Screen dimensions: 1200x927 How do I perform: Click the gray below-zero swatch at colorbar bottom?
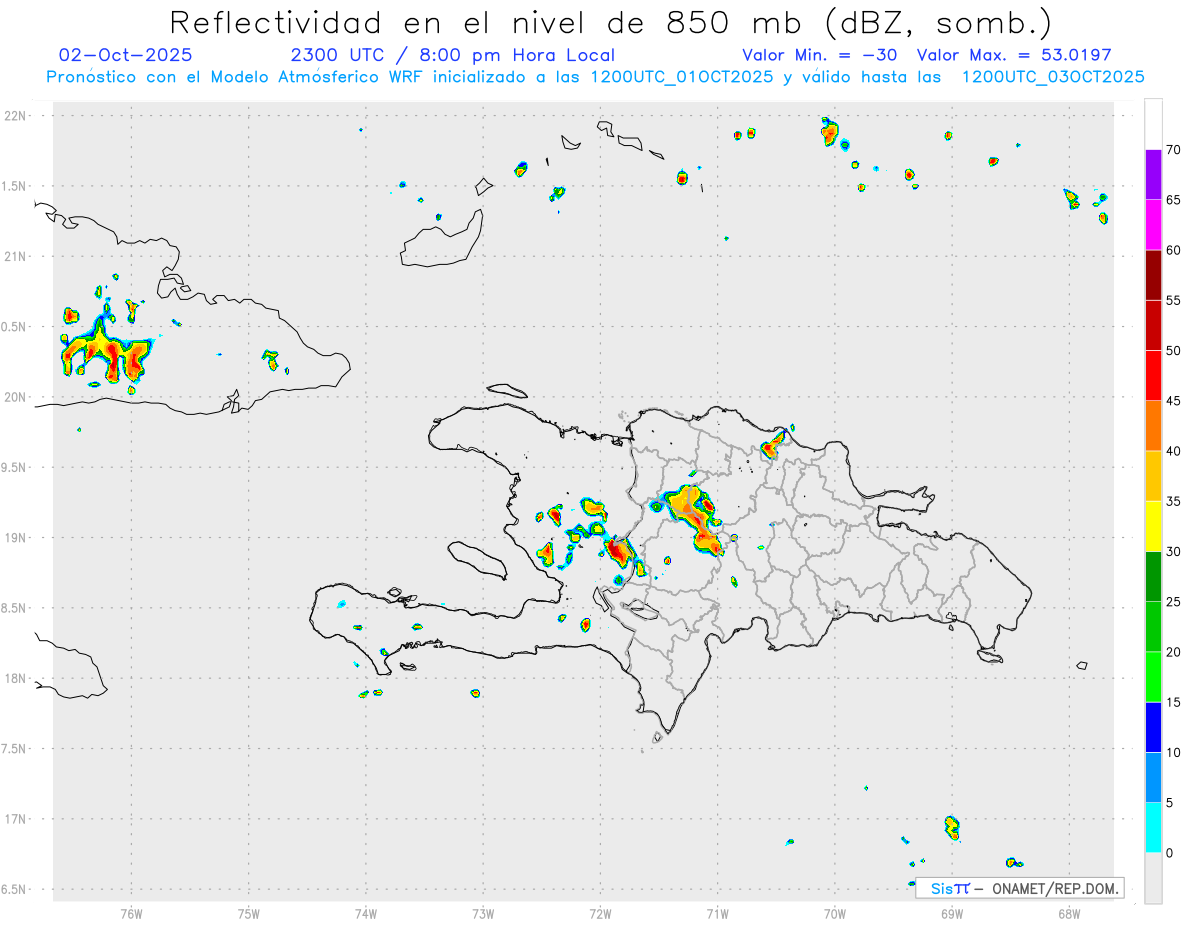1153,878
